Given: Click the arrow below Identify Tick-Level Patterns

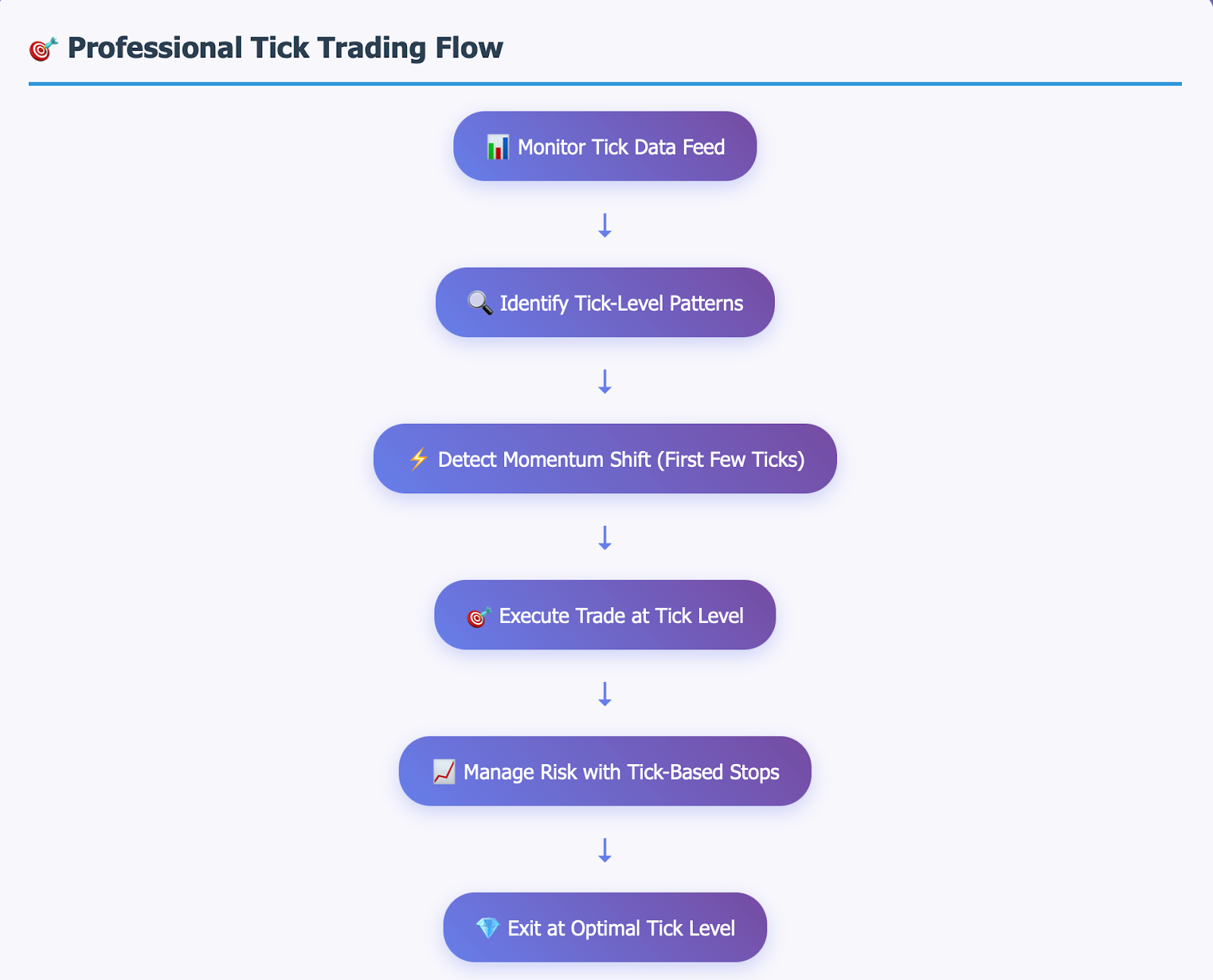Looking at the screenshot, I should tap(605, 381).
